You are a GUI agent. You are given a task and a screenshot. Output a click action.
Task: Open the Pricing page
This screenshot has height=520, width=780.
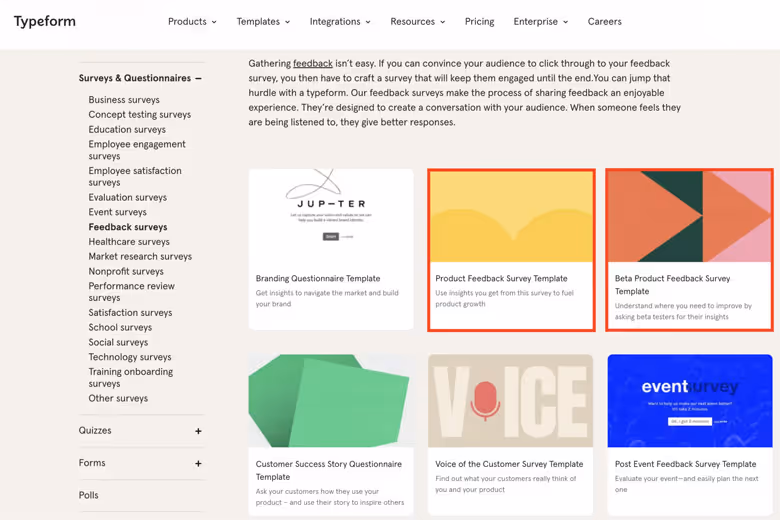click(x=480, y=21)
